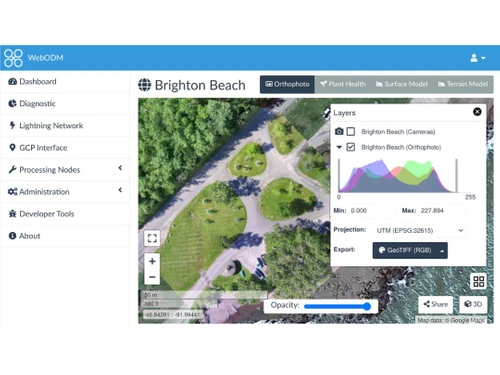Viewport: 500px width, 375px height.
Task: Switch to the Terrain Model tab
Action: pyautogui.click(x=463, y=84)
